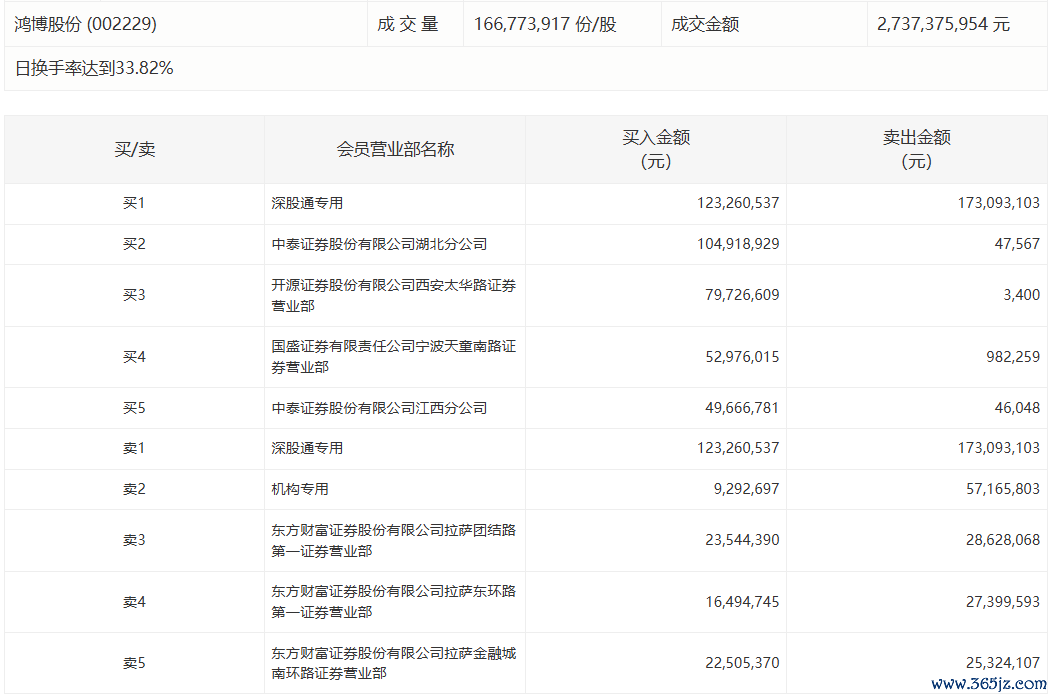The image size is (1054, 699).
Task: Click the 国盛证券 宁波天童南路 branch name
Action: click(393, 357)
